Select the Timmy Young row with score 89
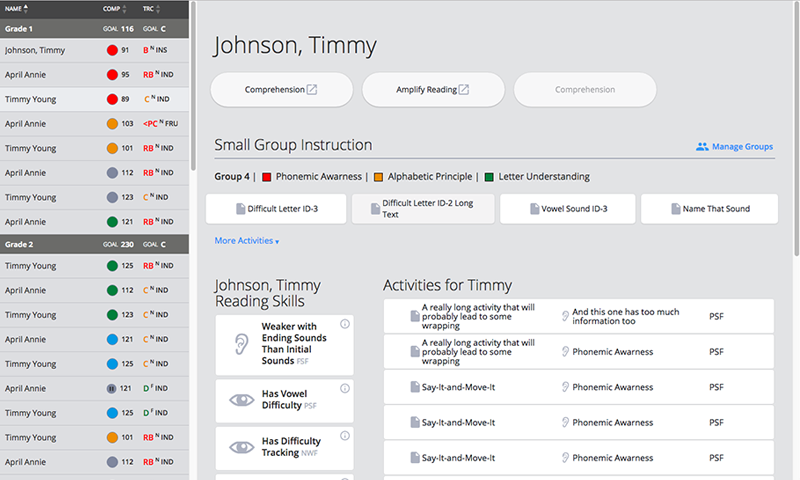 (x=94, y=99)
